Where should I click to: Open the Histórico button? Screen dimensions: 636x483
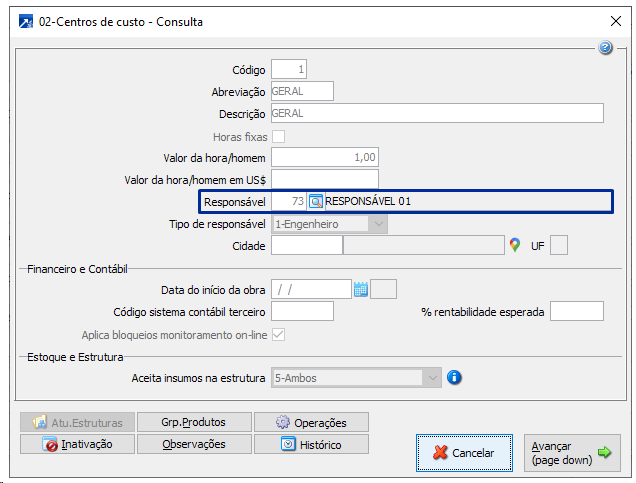tap(311, 444)
